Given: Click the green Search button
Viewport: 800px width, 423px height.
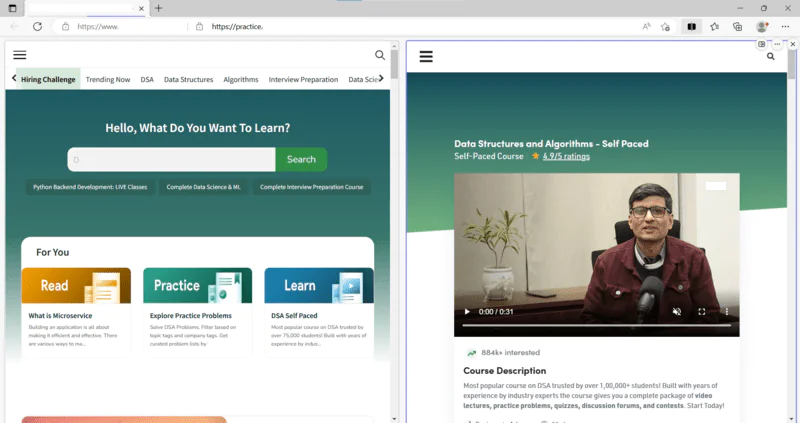Looking at the screenshot, I should [x=301, y=159].
